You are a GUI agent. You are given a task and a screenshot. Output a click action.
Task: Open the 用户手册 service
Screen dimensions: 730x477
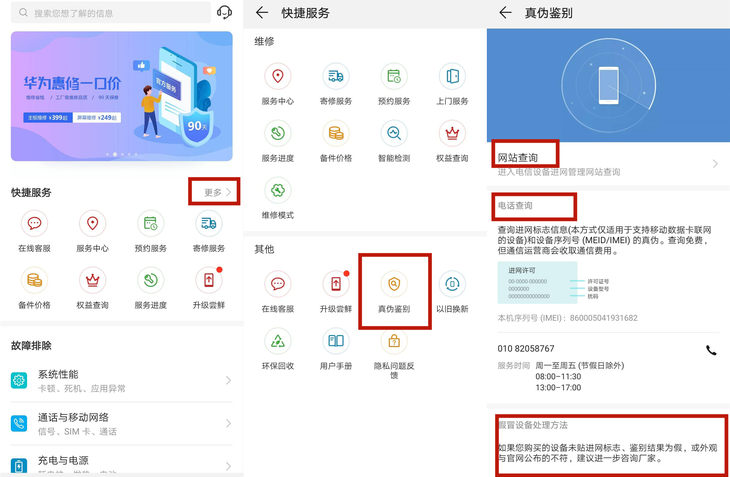coord(336,349)
